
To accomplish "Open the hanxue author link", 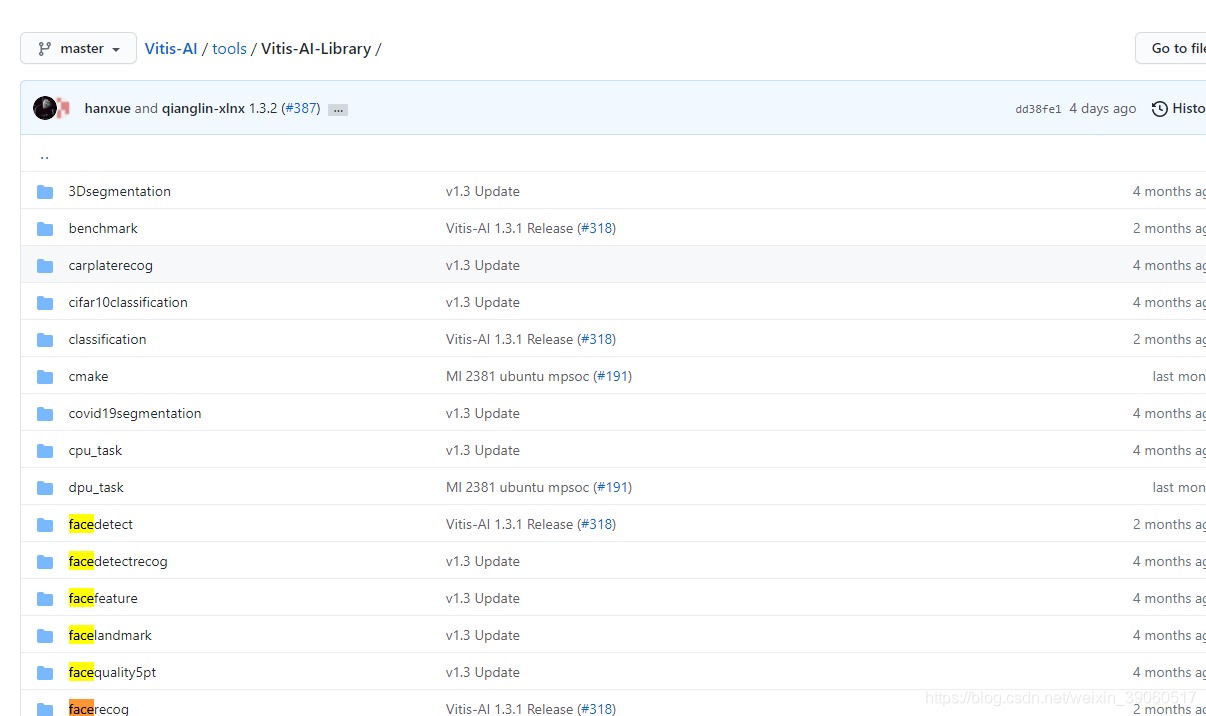I will 108,108.
